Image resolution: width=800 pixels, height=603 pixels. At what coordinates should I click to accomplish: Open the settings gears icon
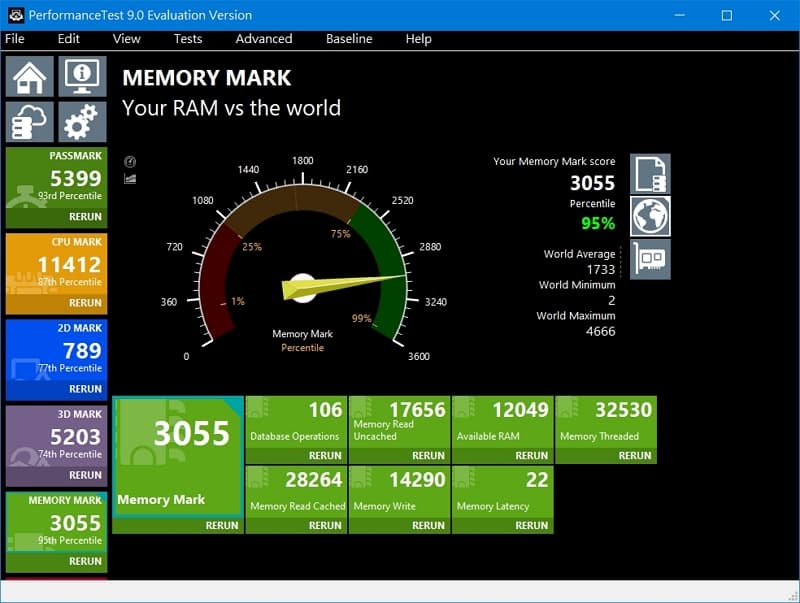click(x=82, y=121)
